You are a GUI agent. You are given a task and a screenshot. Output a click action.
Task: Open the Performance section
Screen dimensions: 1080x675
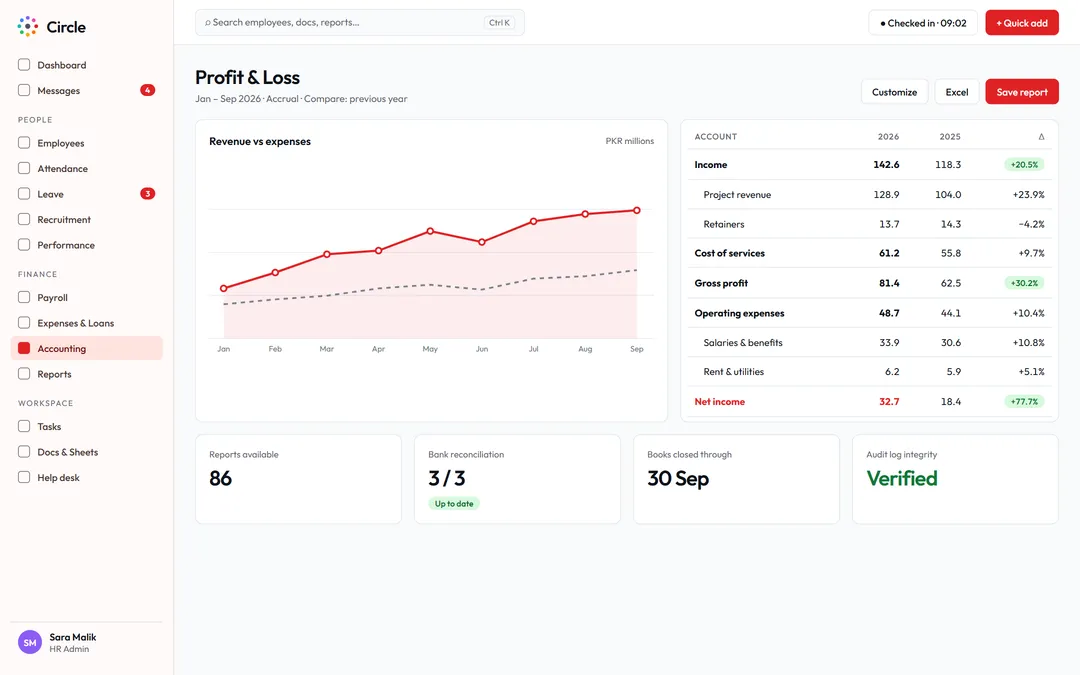coord(87,245)
